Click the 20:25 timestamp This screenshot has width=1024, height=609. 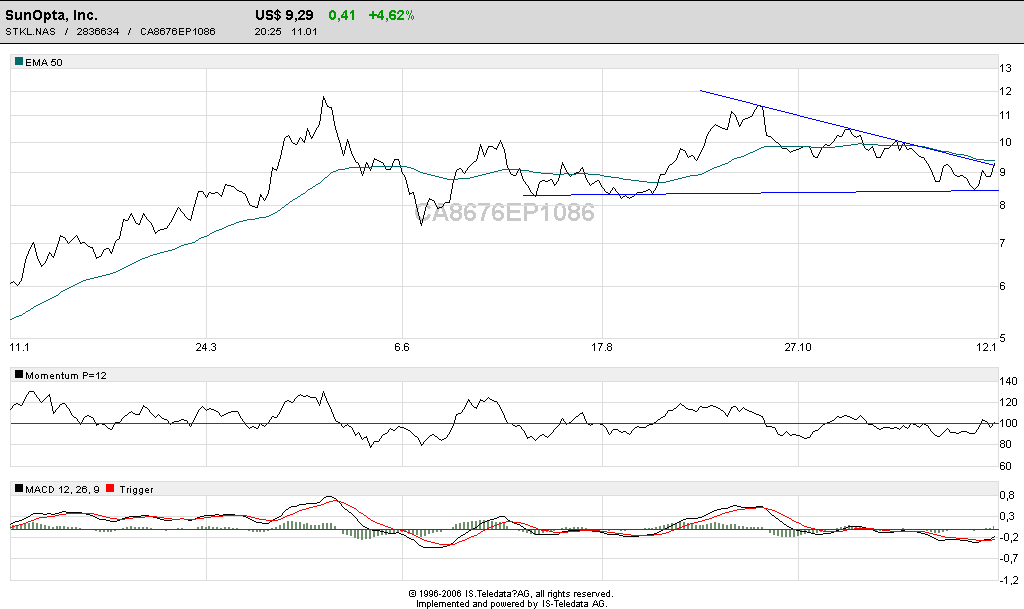[x=268, y=31]
